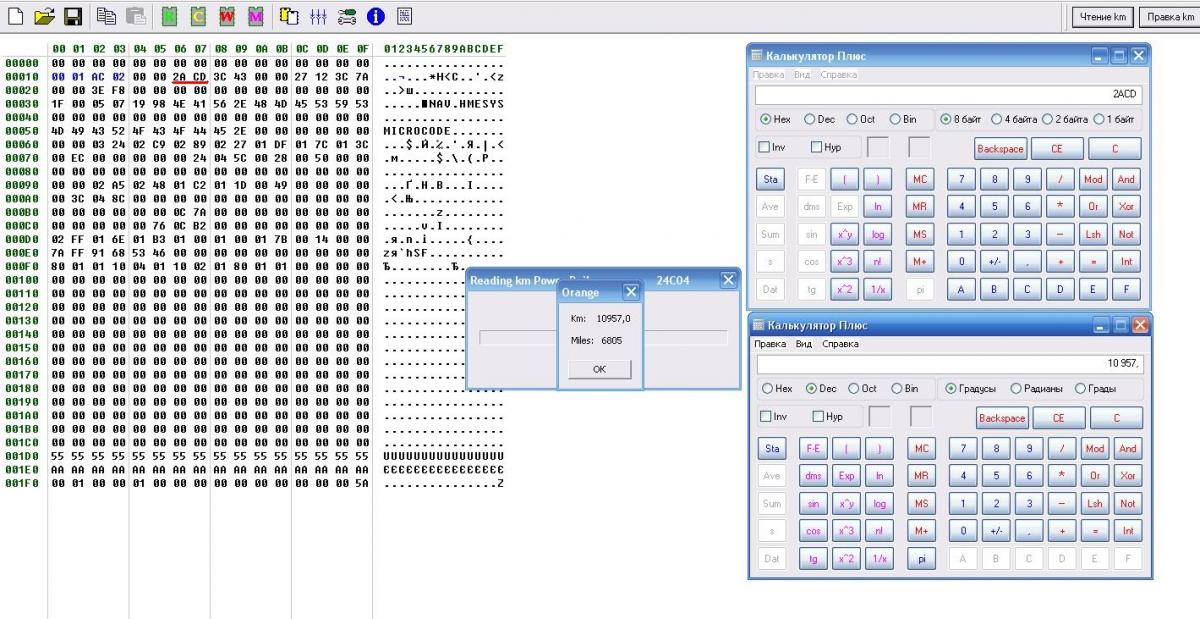
Task: Choose the "Радианы" angle mode option
Action: [x=1016, y=388]
